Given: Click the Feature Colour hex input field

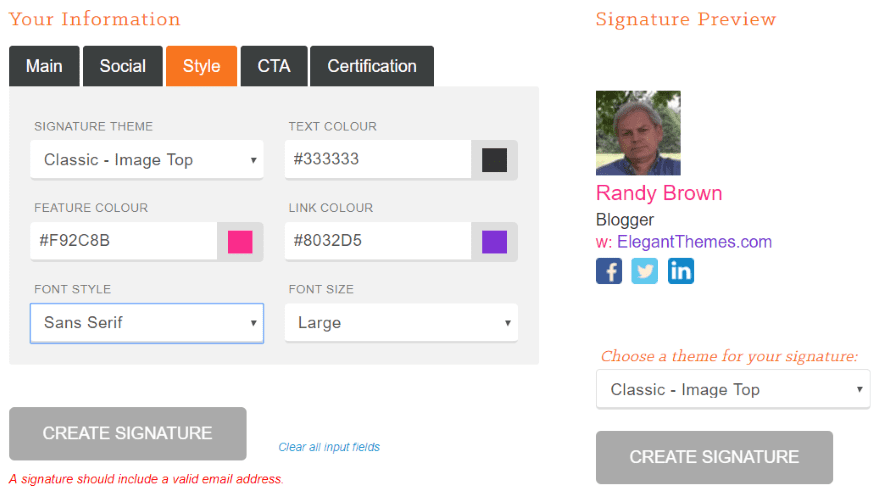Looking at the screenshot, I should click(x=123, y=242).
